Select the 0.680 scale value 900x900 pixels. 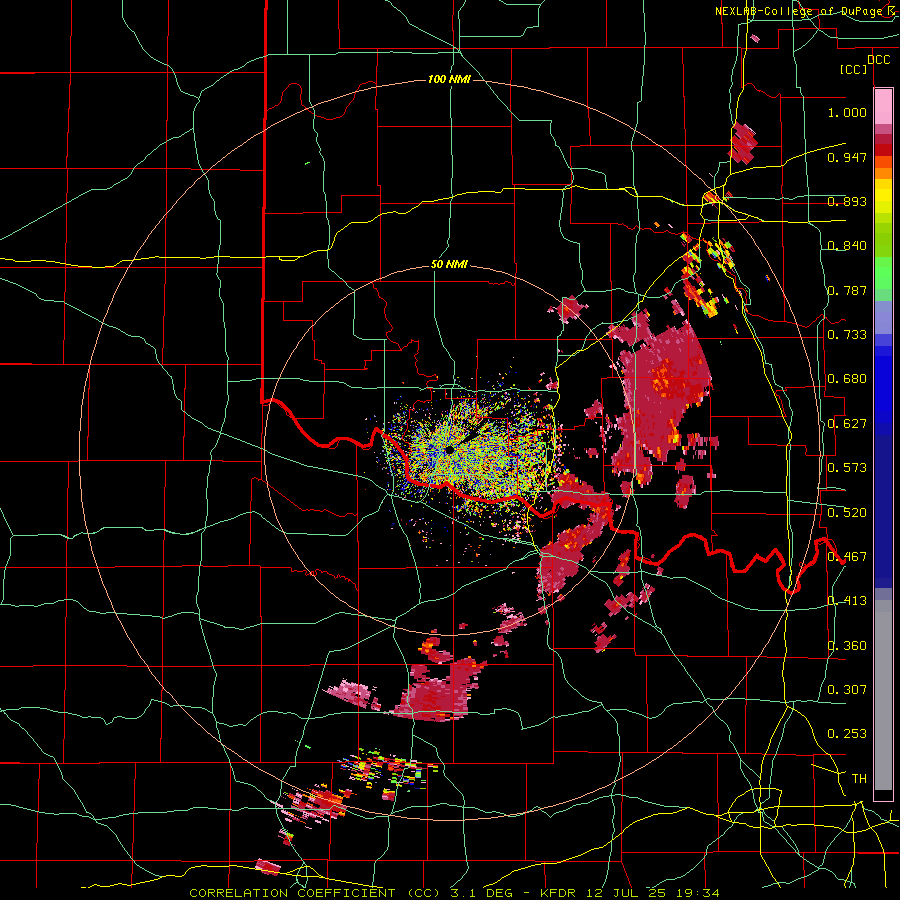pos(847,379)
